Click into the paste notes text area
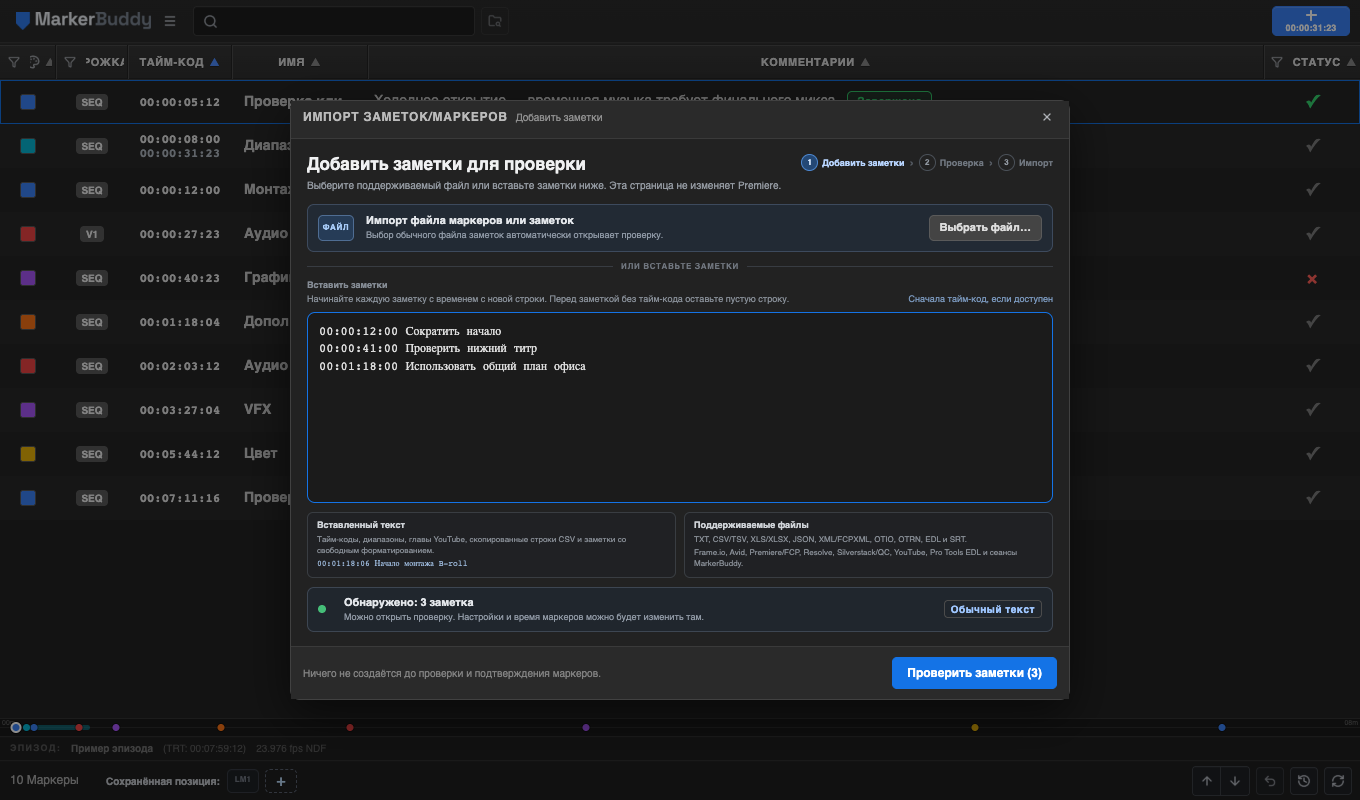This screenshot has width=1360, height=800. pyautogui.click(x=680, y=407)
